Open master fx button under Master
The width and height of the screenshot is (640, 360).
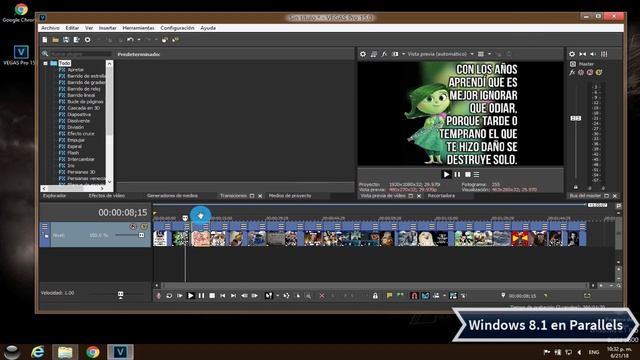(572, 72)
